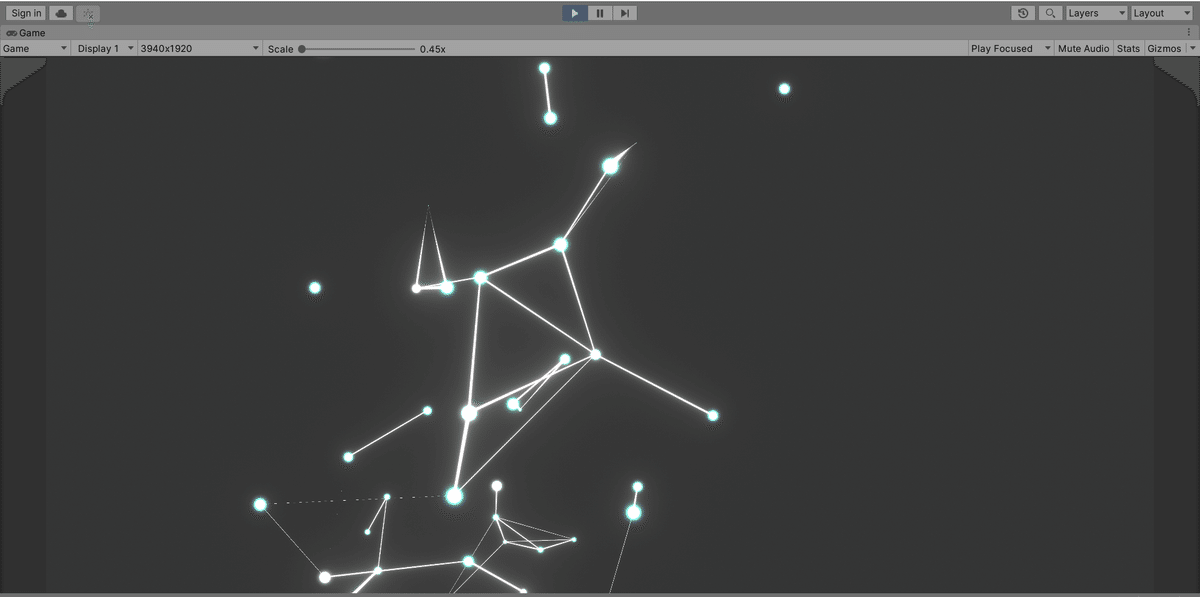Image resolution: width=1200 pixels, height=597 pixels.
Task: Pause the running game
Action: click(x=600, y=13)
